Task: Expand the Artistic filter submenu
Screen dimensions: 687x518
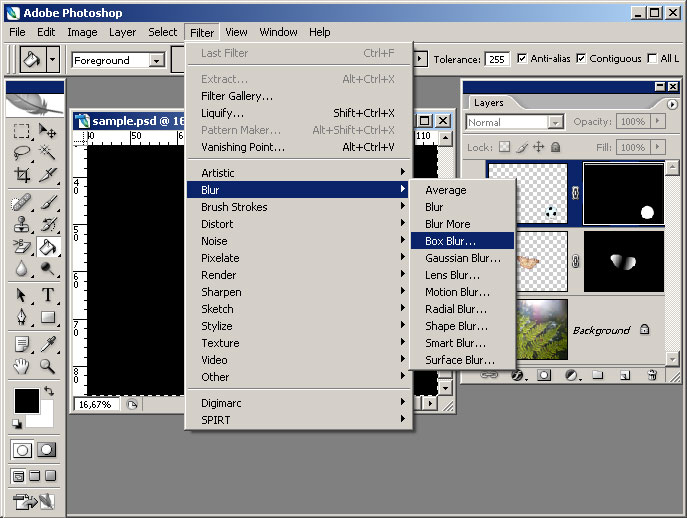Action: (300, 173)
